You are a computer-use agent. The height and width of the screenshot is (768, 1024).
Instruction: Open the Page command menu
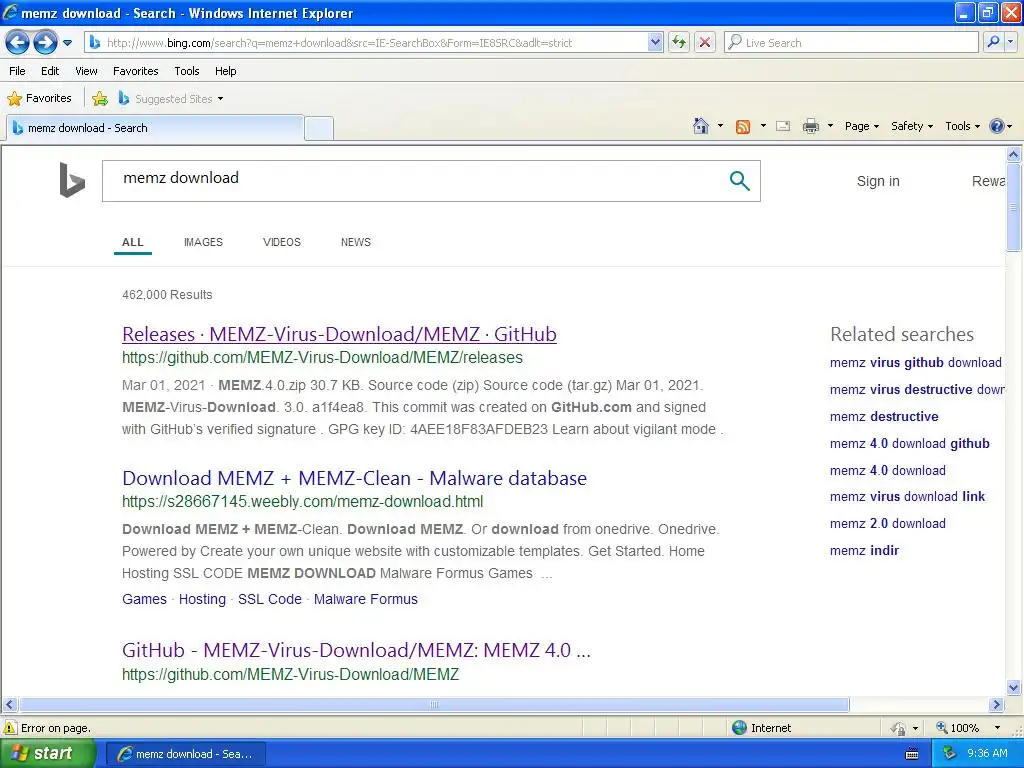click(x=861, y=126)
